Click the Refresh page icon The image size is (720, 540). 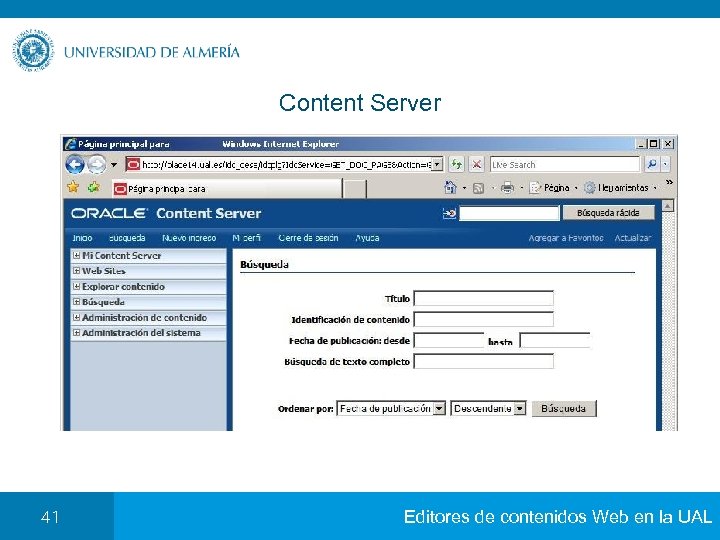[x=456, y=164]
